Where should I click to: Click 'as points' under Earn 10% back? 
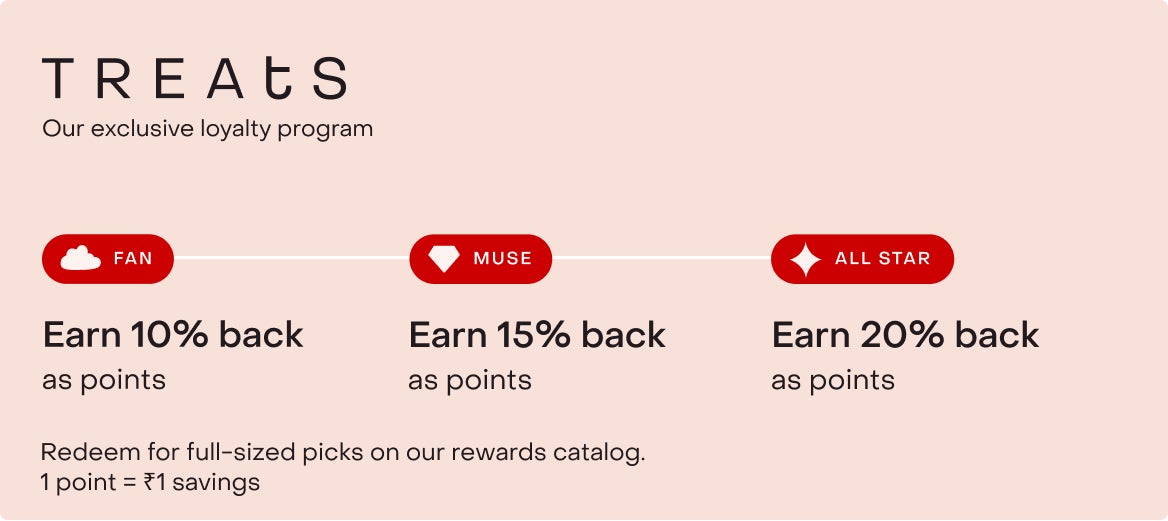(104, 380)
